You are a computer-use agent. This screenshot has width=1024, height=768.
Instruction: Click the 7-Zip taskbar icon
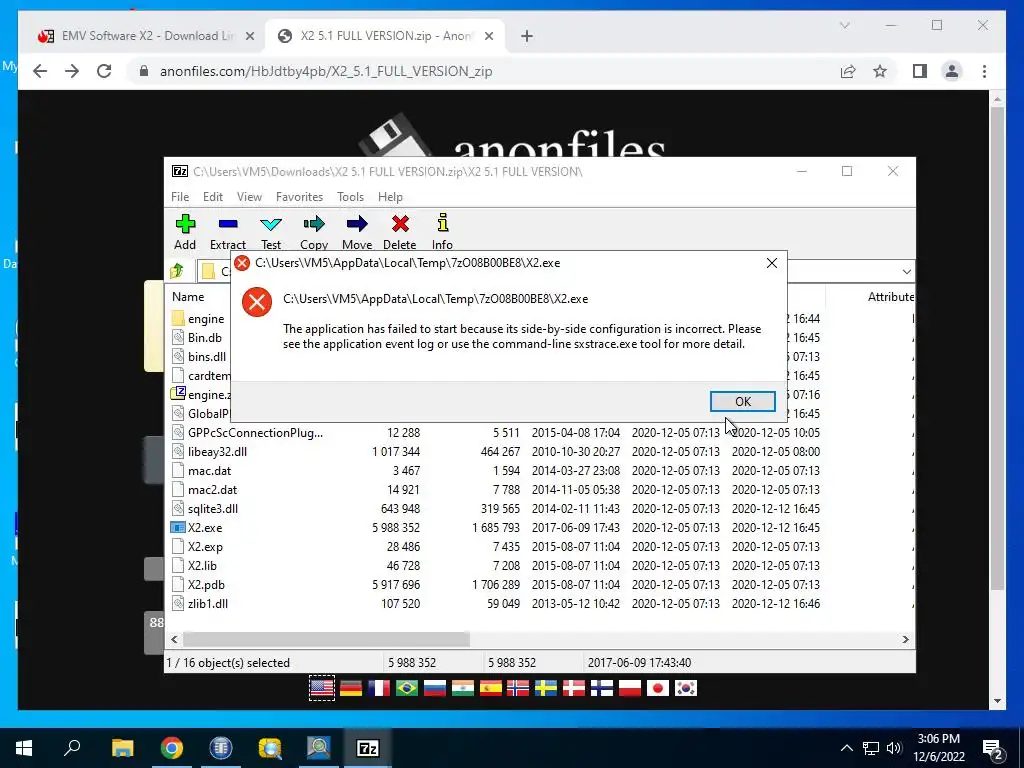(368, 748)
